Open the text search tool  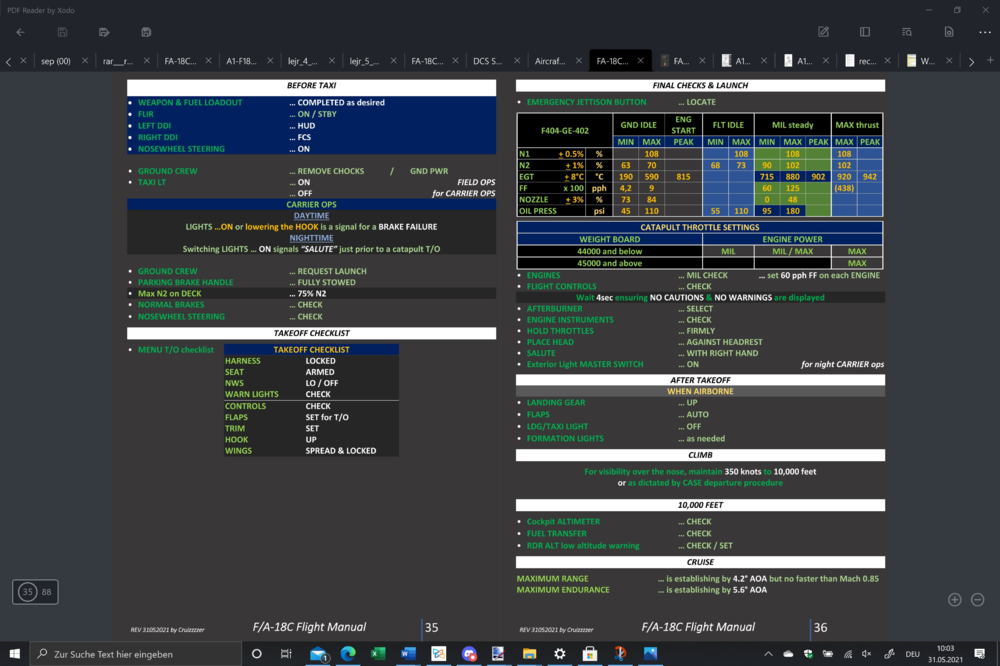pos(907,32)
